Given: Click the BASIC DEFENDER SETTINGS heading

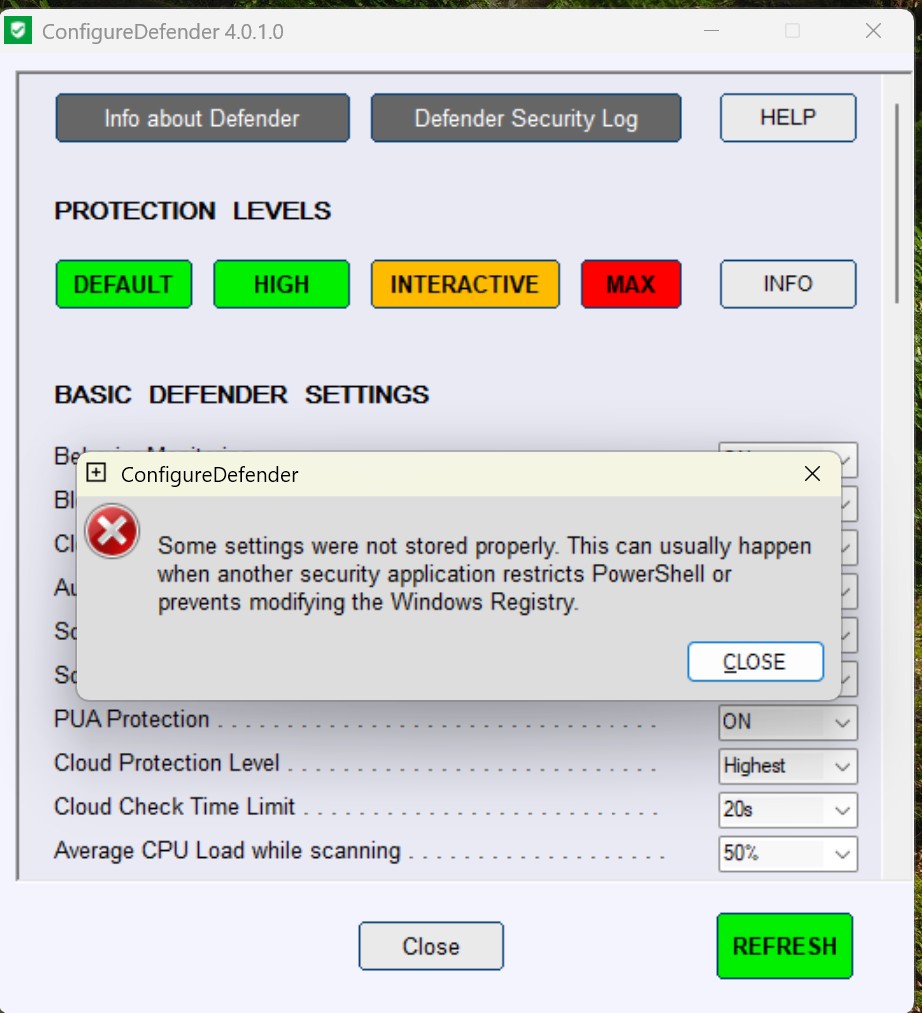Looking at the screenshot, I should coord(242,395).
